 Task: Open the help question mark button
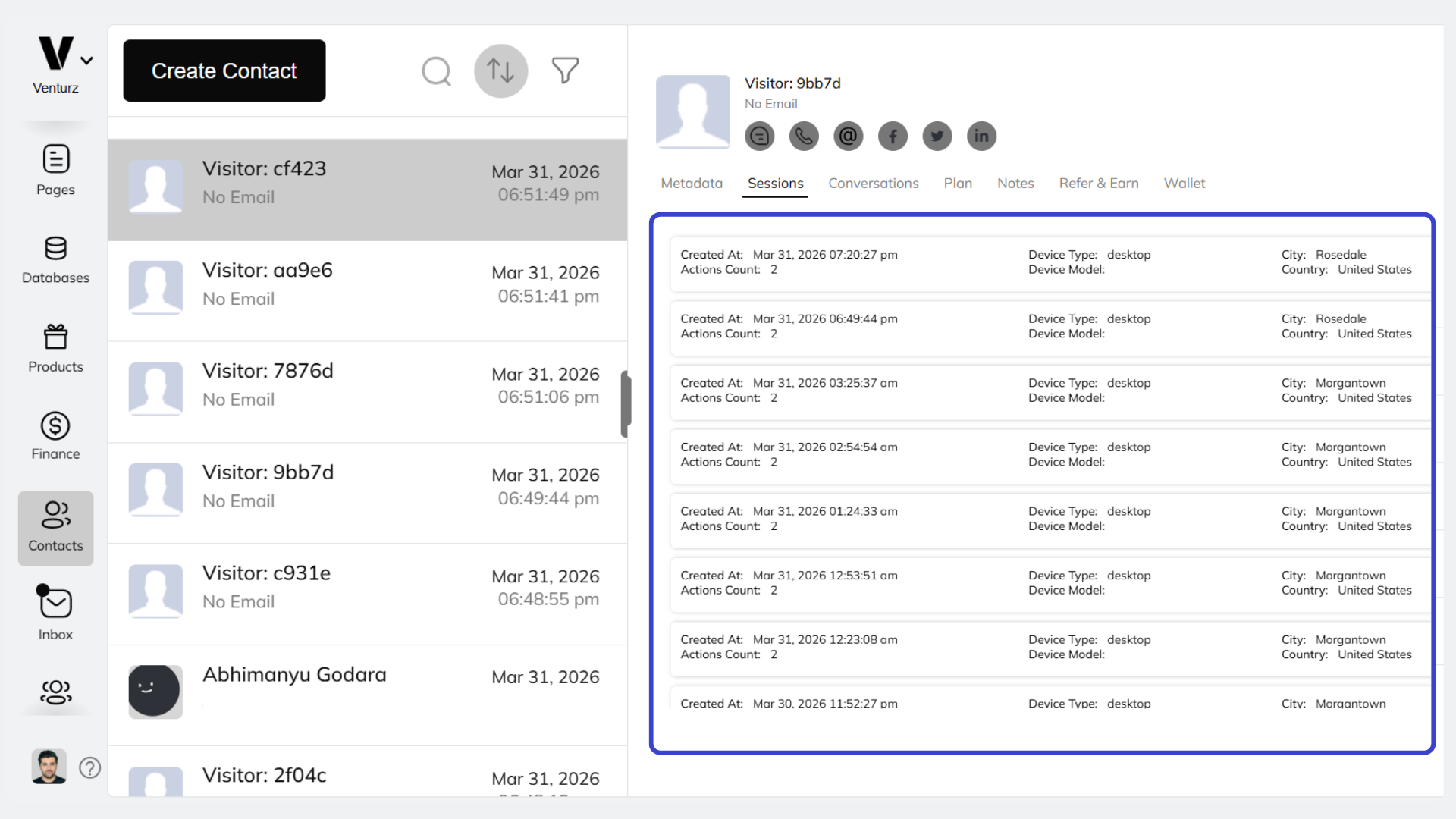[x=89, y=767]
